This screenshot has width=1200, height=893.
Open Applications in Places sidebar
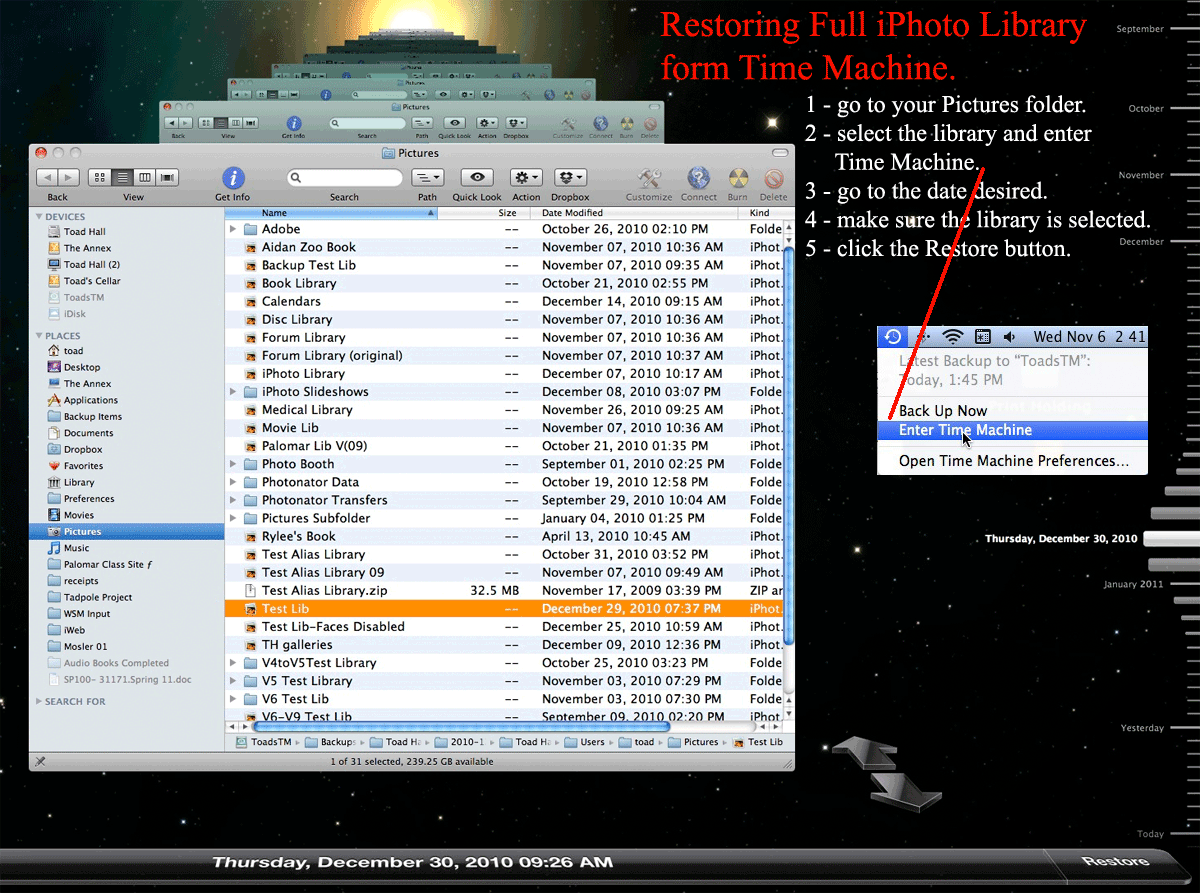pos(91,400)
